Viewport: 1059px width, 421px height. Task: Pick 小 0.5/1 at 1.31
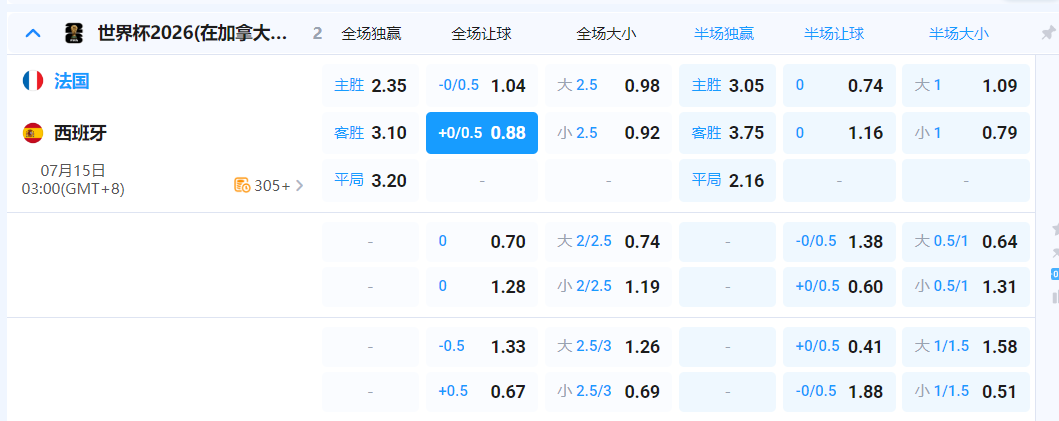tap(966, 287)
